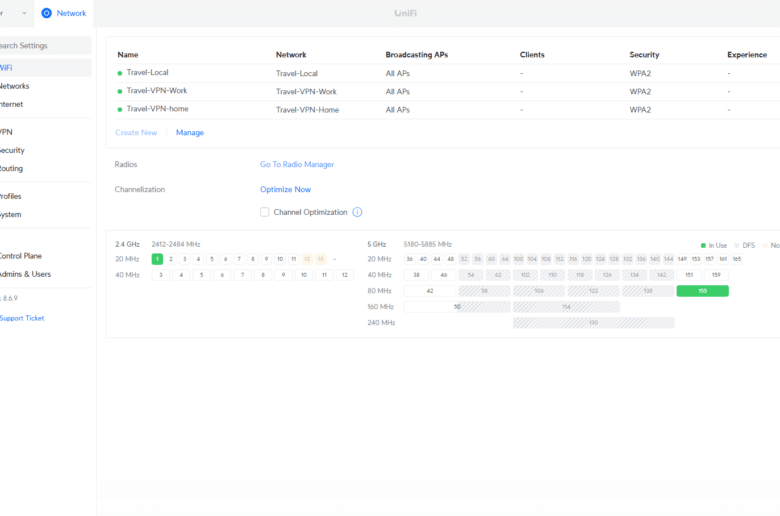Select 5 GHz 80 MHz DFS channel 106
The width and height of the screenshot is (780, 516).
[539, 291]
